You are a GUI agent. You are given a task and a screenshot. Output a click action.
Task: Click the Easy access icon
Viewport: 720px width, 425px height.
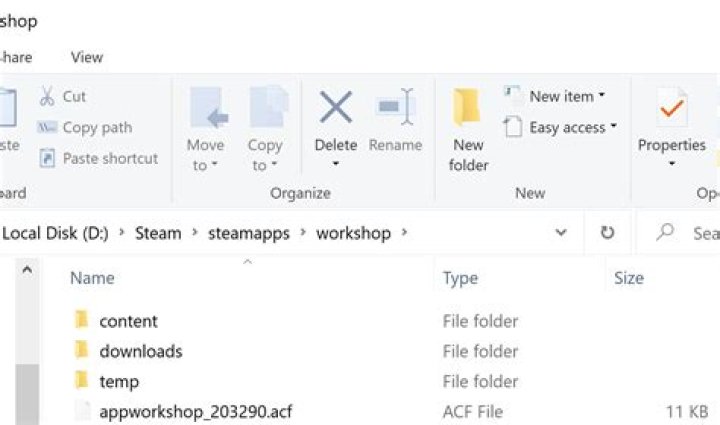pos(513,126)
